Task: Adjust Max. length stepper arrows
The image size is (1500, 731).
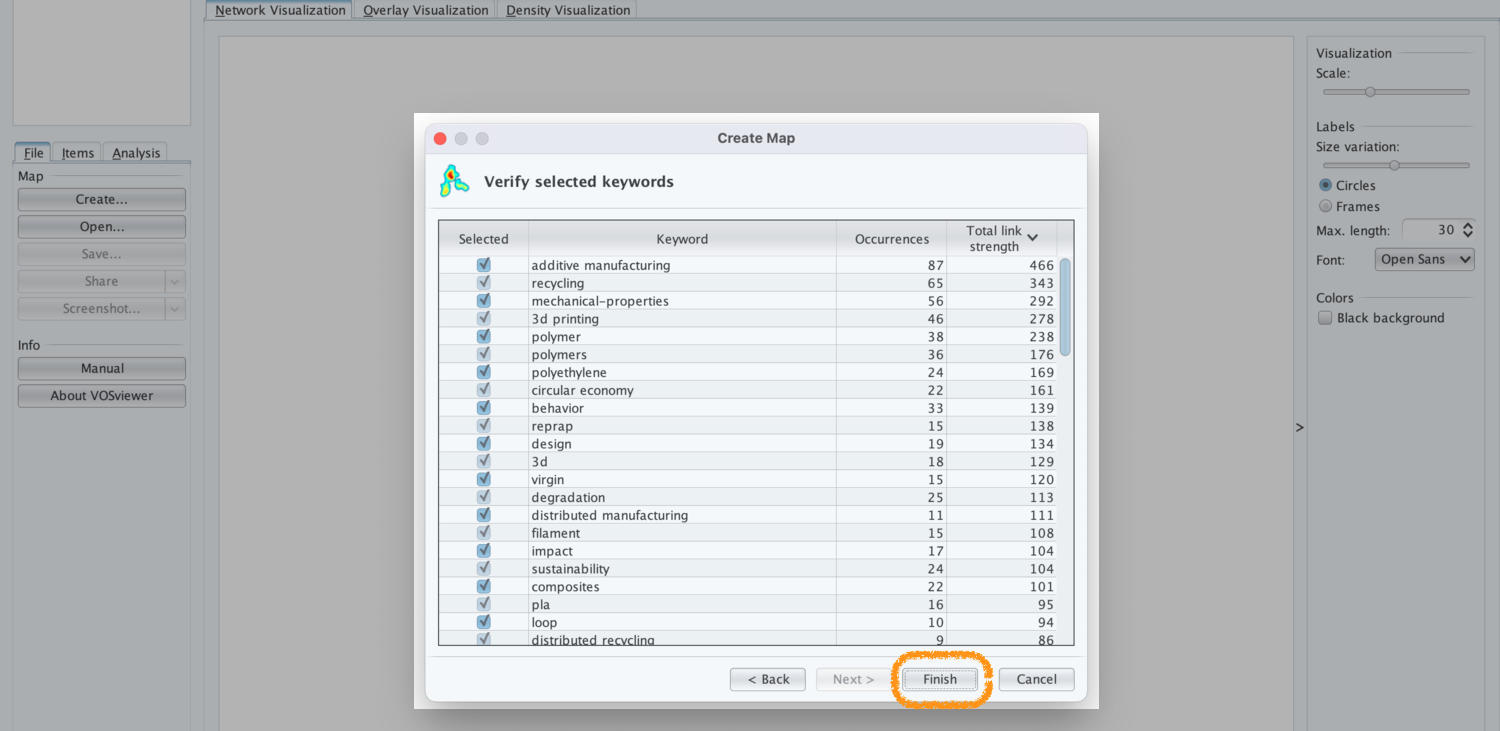Action: point(1467,230)
